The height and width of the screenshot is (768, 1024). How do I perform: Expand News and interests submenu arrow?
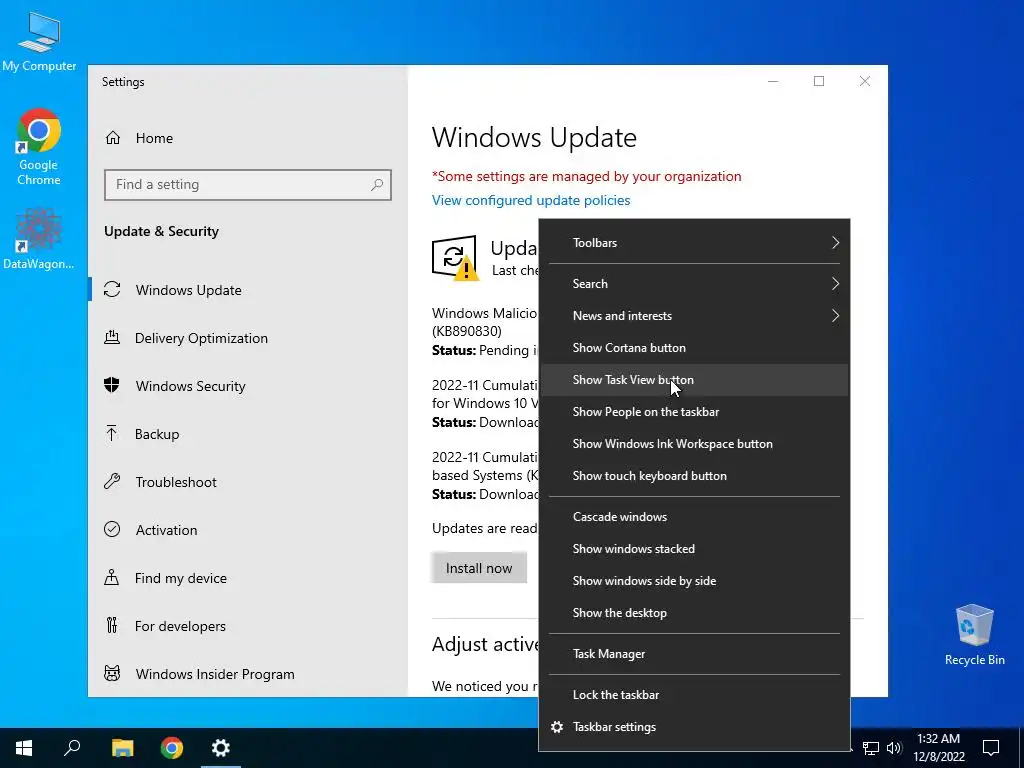(835, 316)
